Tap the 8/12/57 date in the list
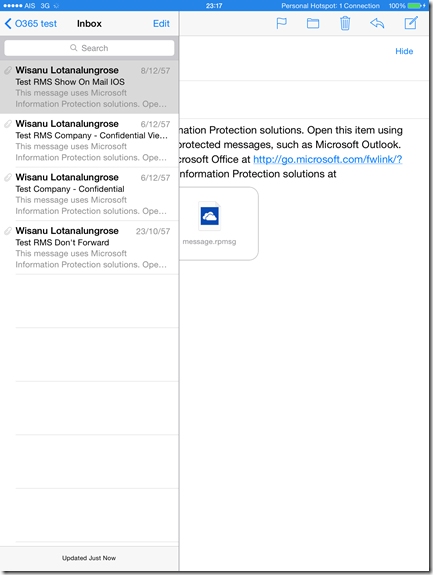433x575 pixels. coord(155,71)
